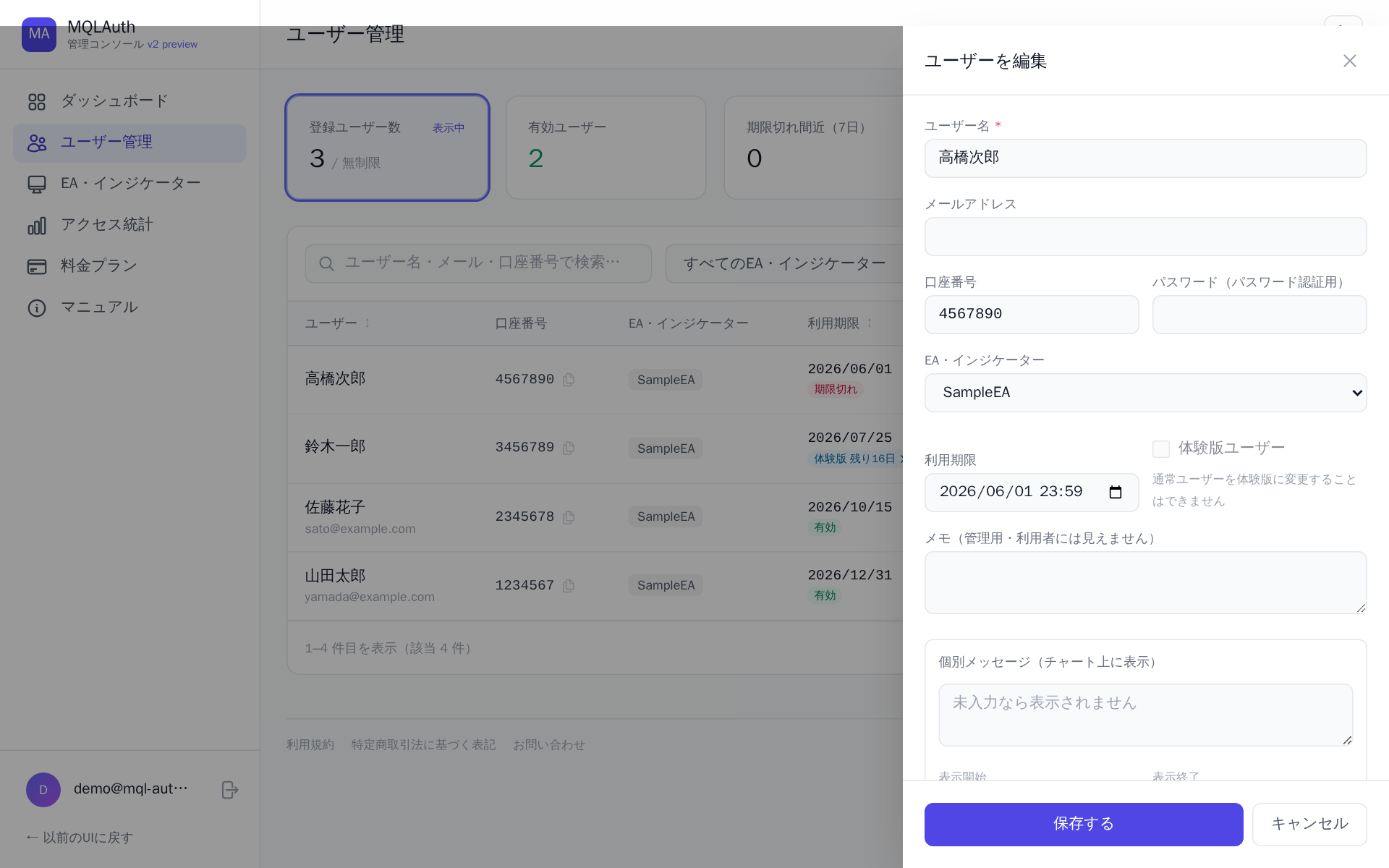Toggle the 体験版ユーザー checkbox
1389x868 pixels.
pos(1160,449)
